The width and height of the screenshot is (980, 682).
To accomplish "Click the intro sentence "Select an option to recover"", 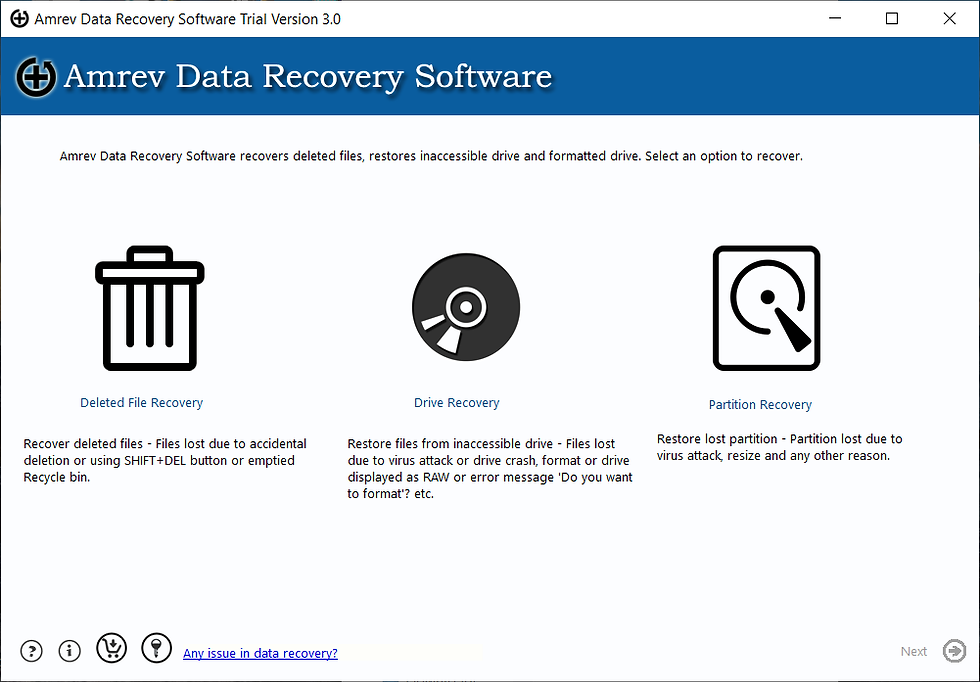I will tap(724, 156).
